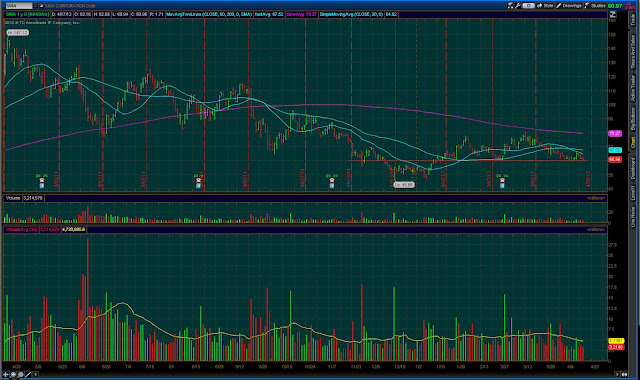Click the fastAvg 67.52 value

click(269, 14)
